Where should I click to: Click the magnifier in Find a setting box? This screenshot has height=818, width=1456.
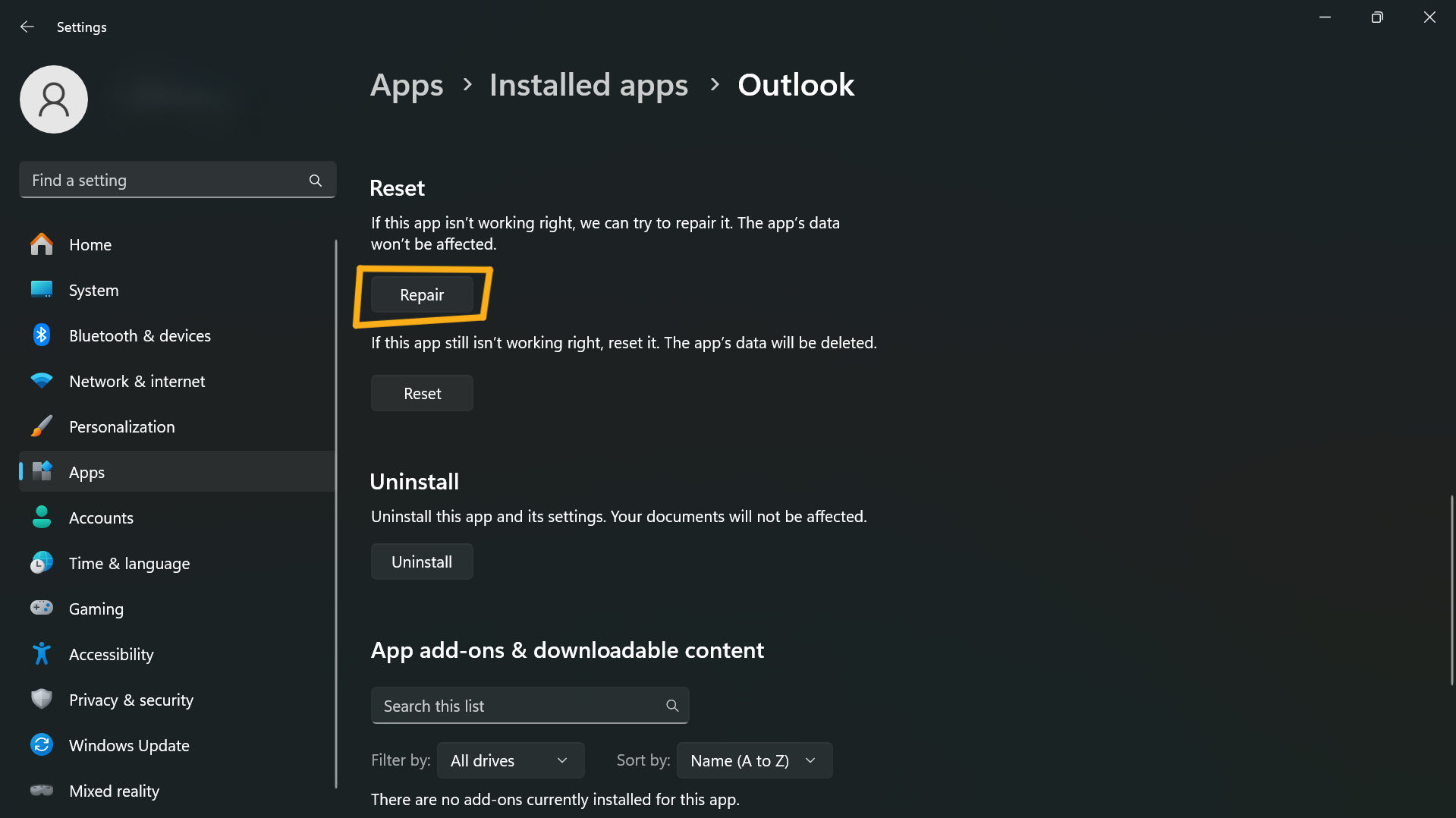click(x=316, y=181)
